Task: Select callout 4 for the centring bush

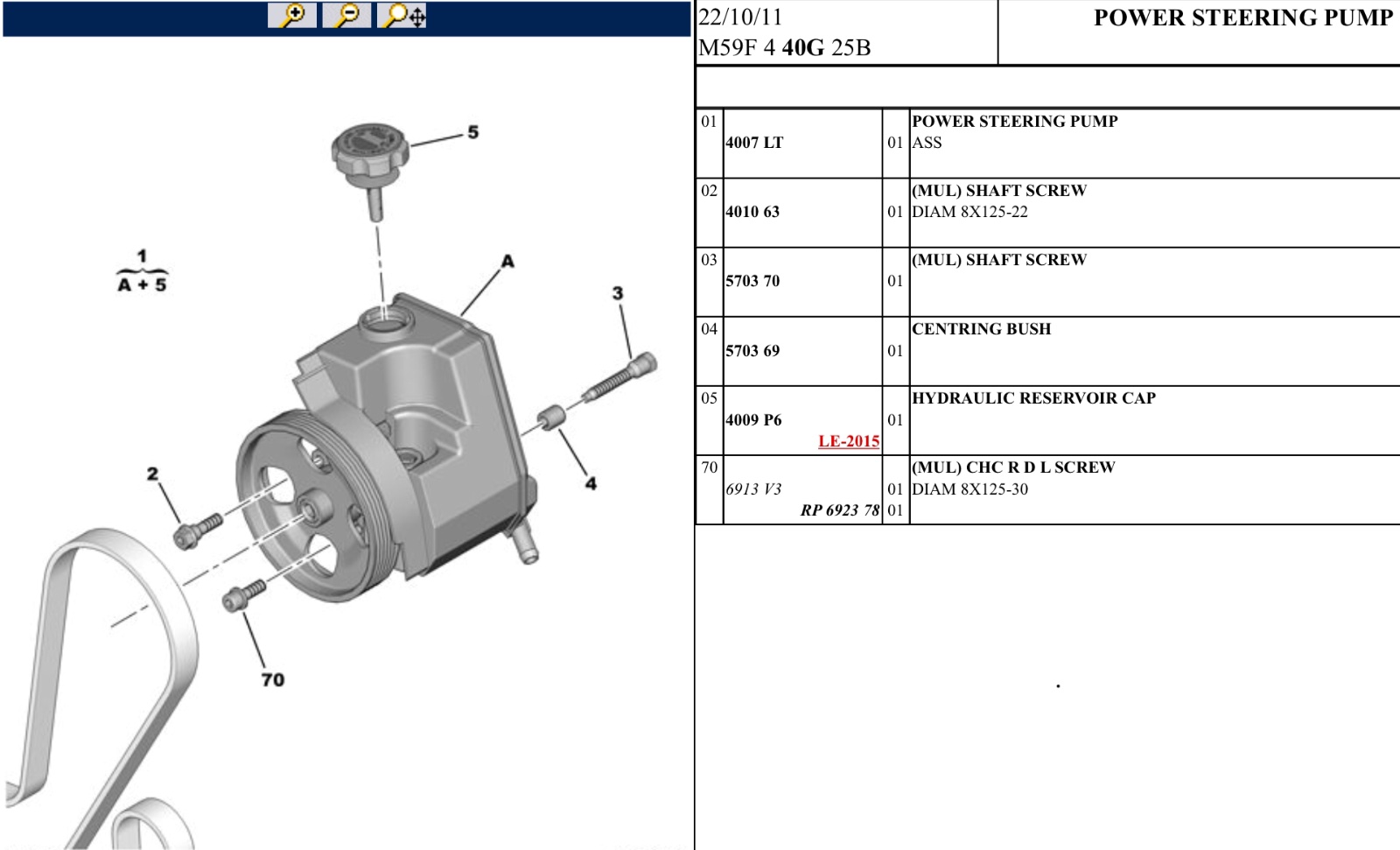Action: pos(591,483)
